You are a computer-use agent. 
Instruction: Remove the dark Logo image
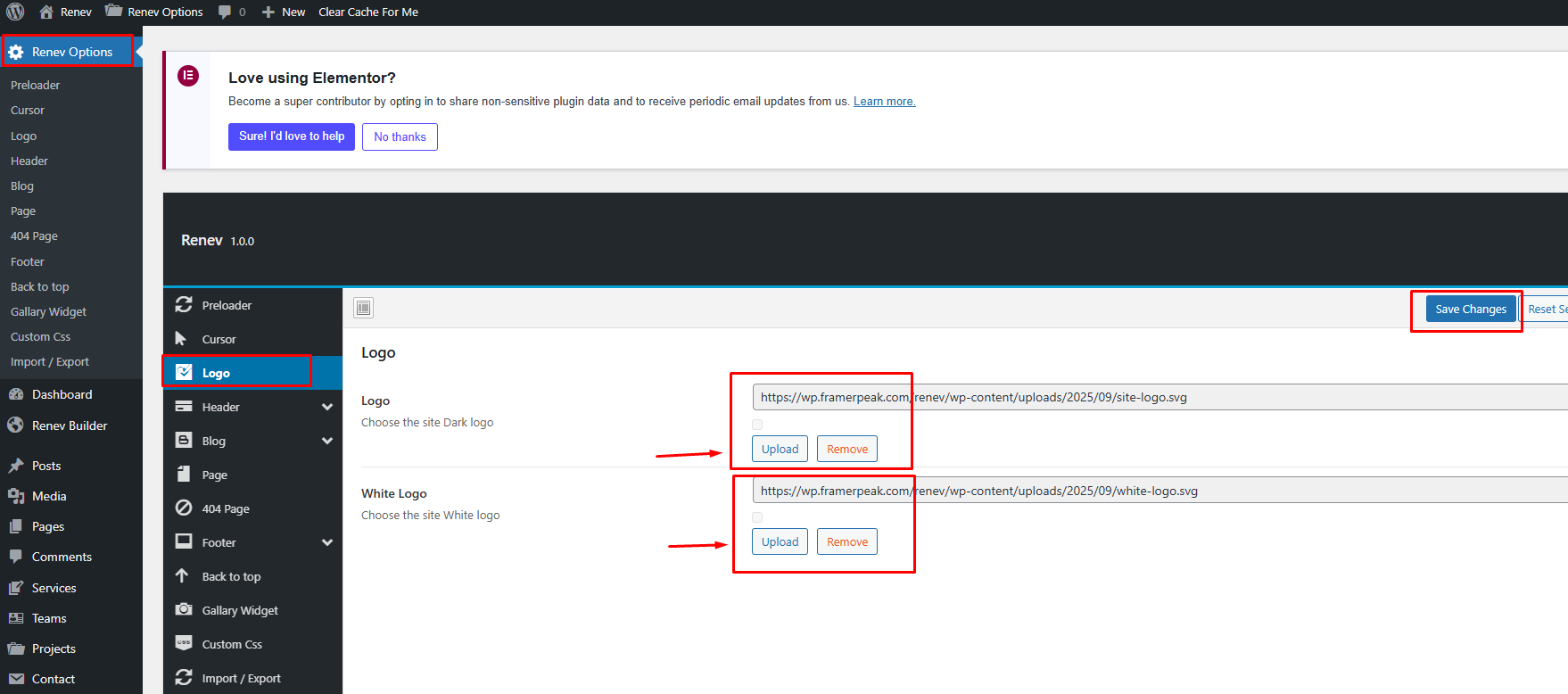click(x=847, y=449)
